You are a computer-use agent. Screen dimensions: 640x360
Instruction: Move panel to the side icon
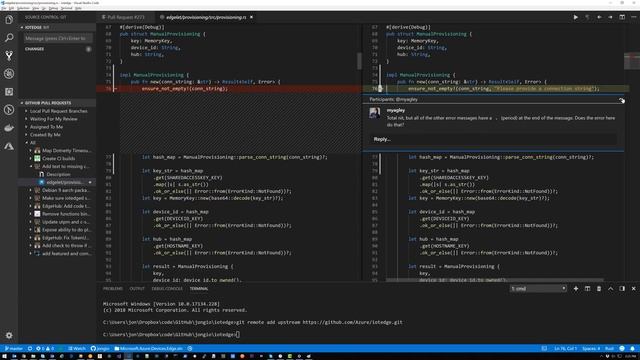[622, 289]
